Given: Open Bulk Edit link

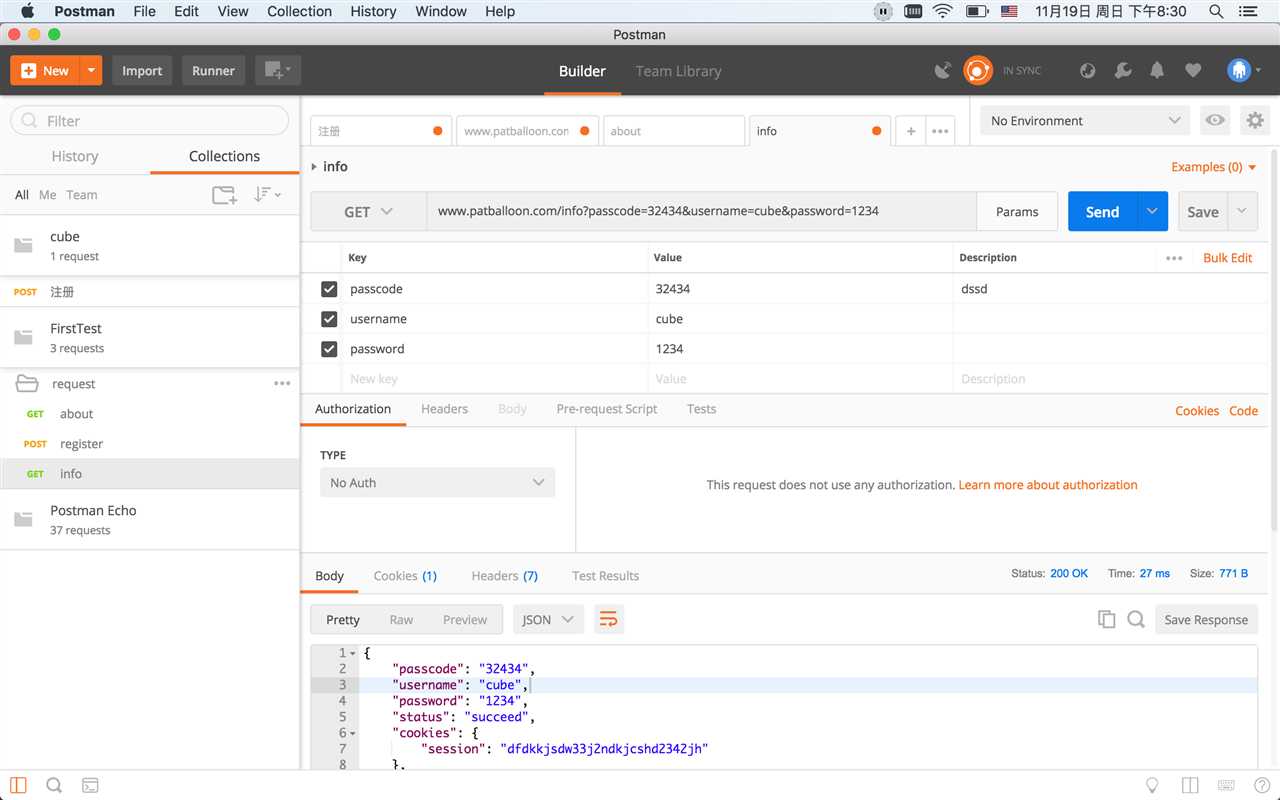Looking at the screenshot, I should [x=1227, y=258].
